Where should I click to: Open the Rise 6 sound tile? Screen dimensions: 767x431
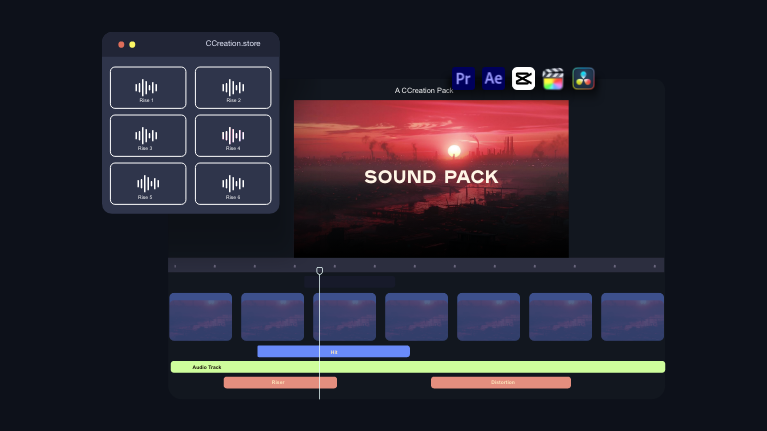pyautogui.click(x=233, y=184)
